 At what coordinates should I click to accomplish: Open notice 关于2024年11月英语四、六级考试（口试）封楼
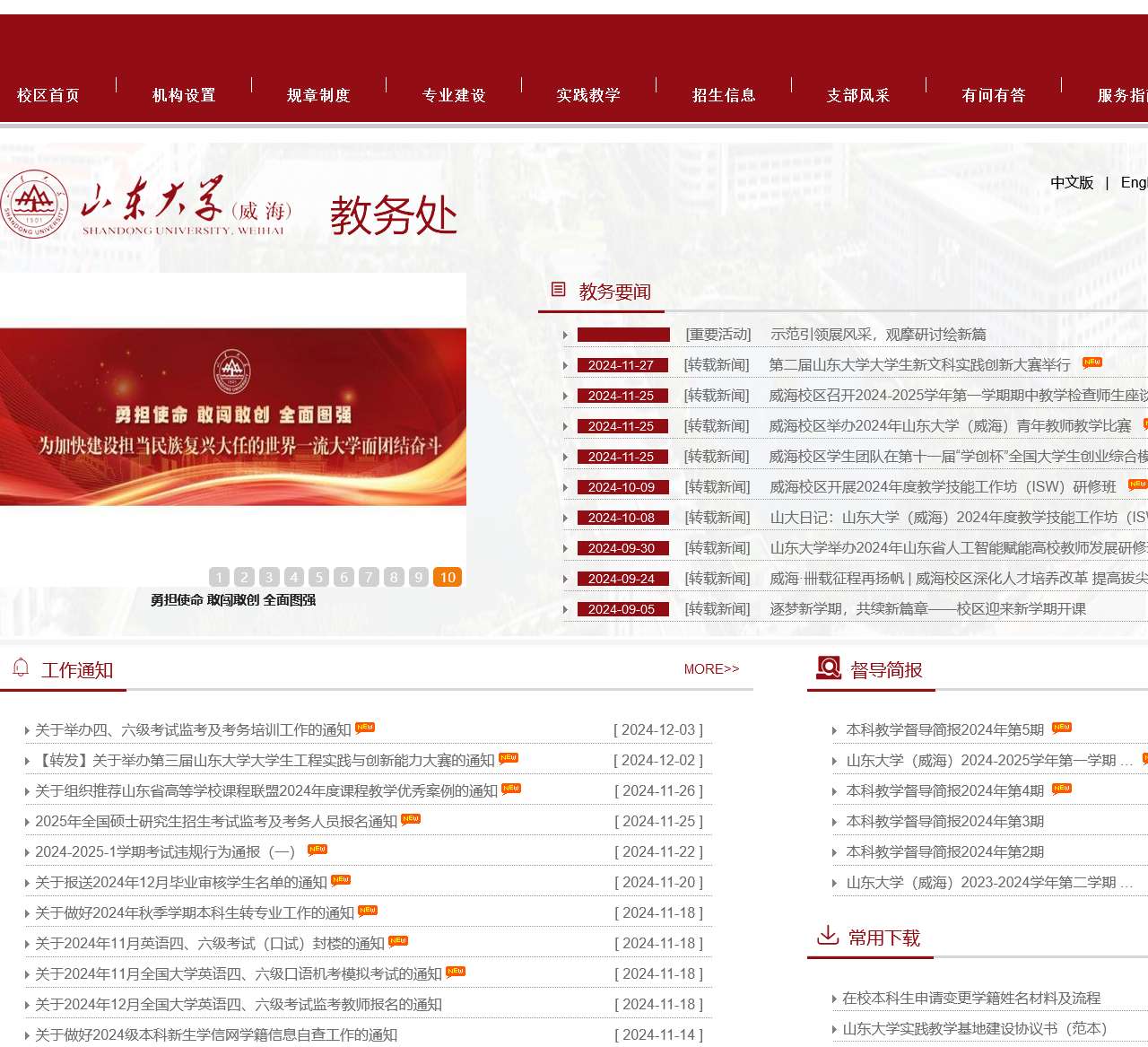[210, 943]
